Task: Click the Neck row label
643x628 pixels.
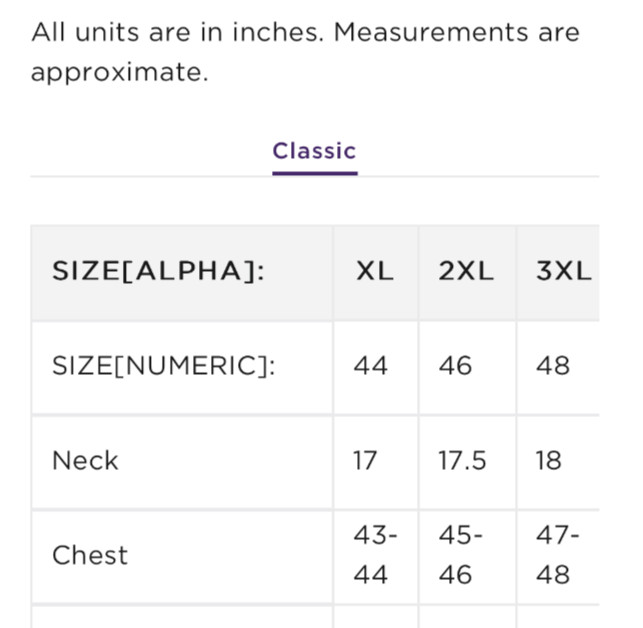Action: [x=85, y=461]
